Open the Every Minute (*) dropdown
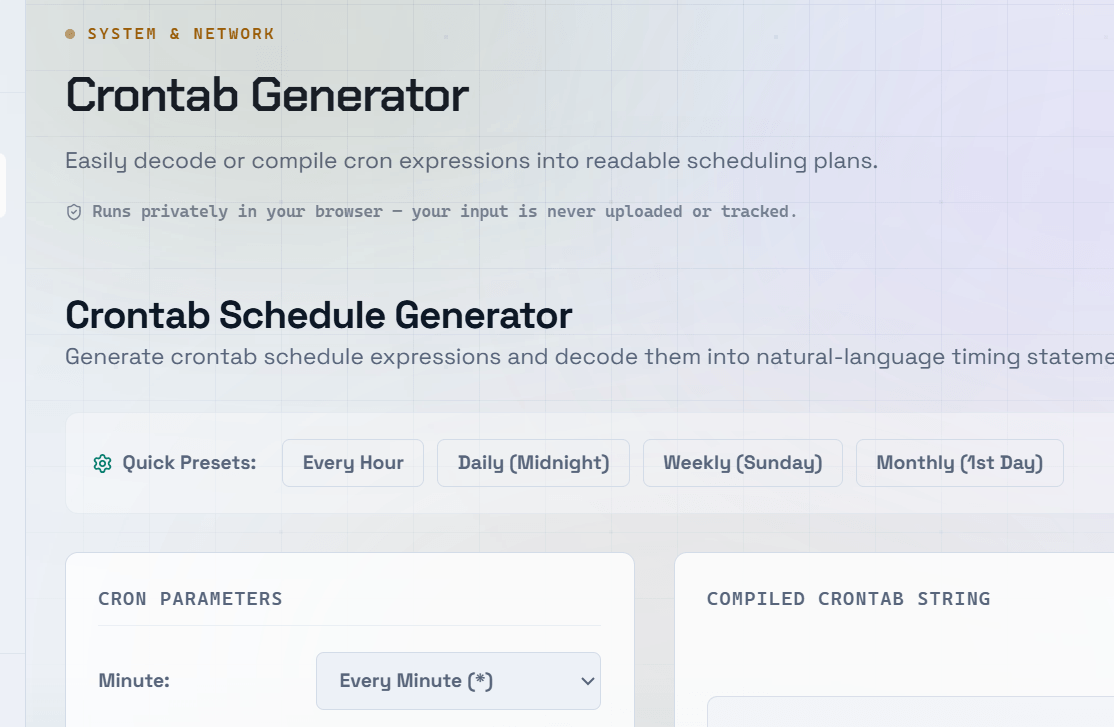This screenshot has width=1114, height=727. (x=458, y=681)
